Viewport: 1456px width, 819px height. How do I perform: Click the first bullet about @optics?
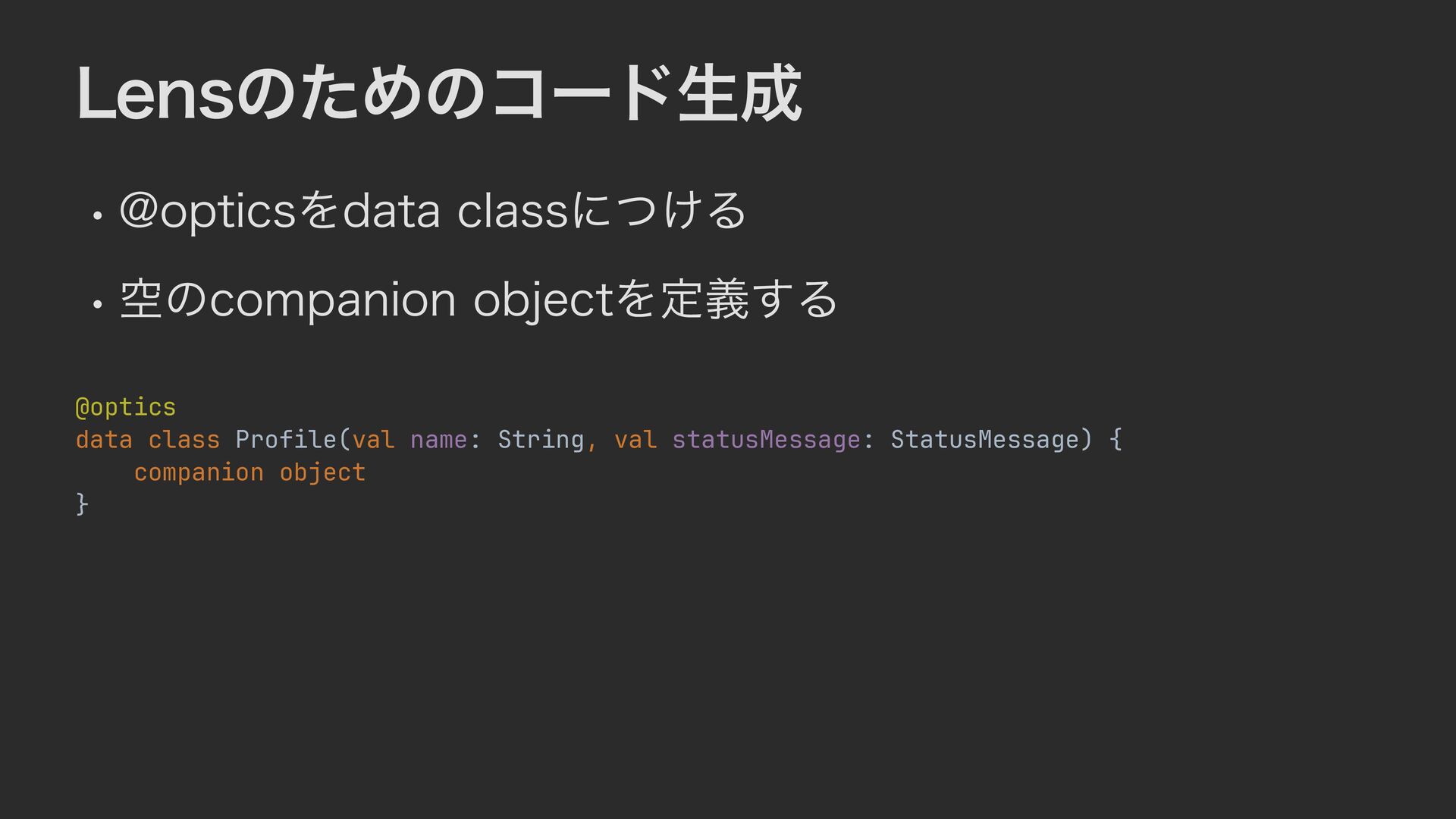433,210
